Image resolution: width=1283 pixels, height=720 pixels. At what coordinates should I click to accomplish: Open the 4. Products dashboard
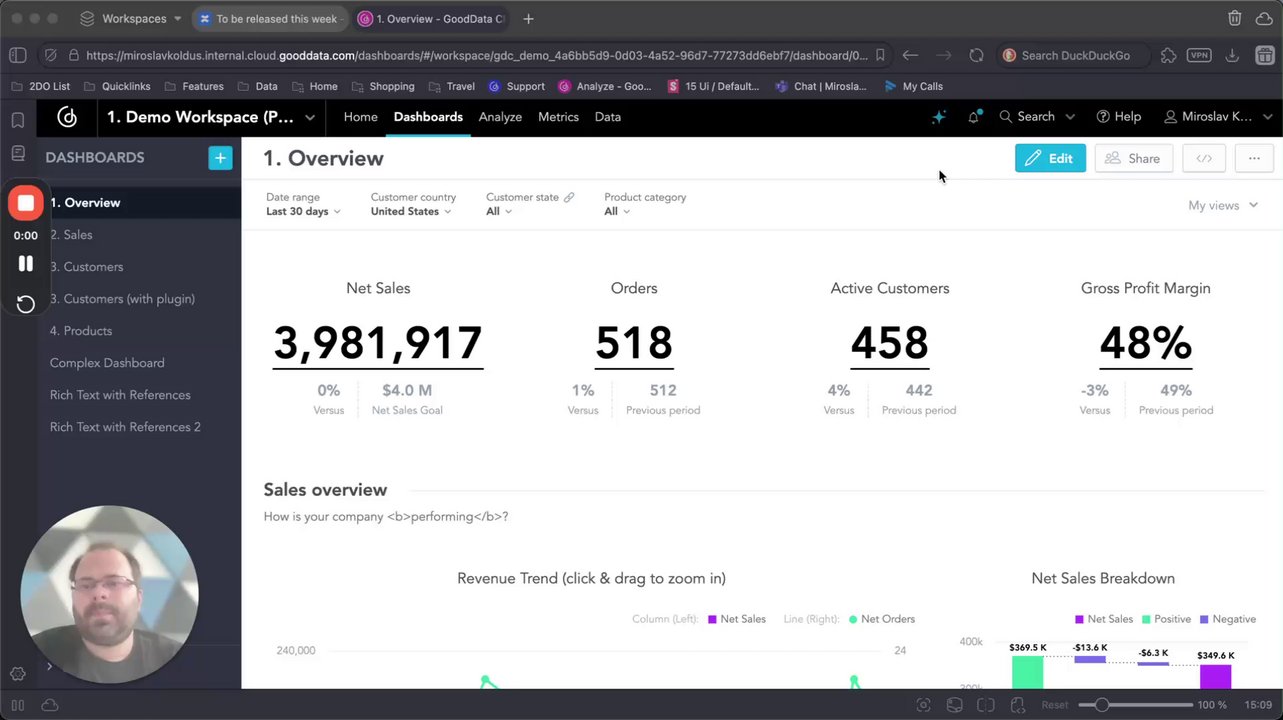(140, 331)
